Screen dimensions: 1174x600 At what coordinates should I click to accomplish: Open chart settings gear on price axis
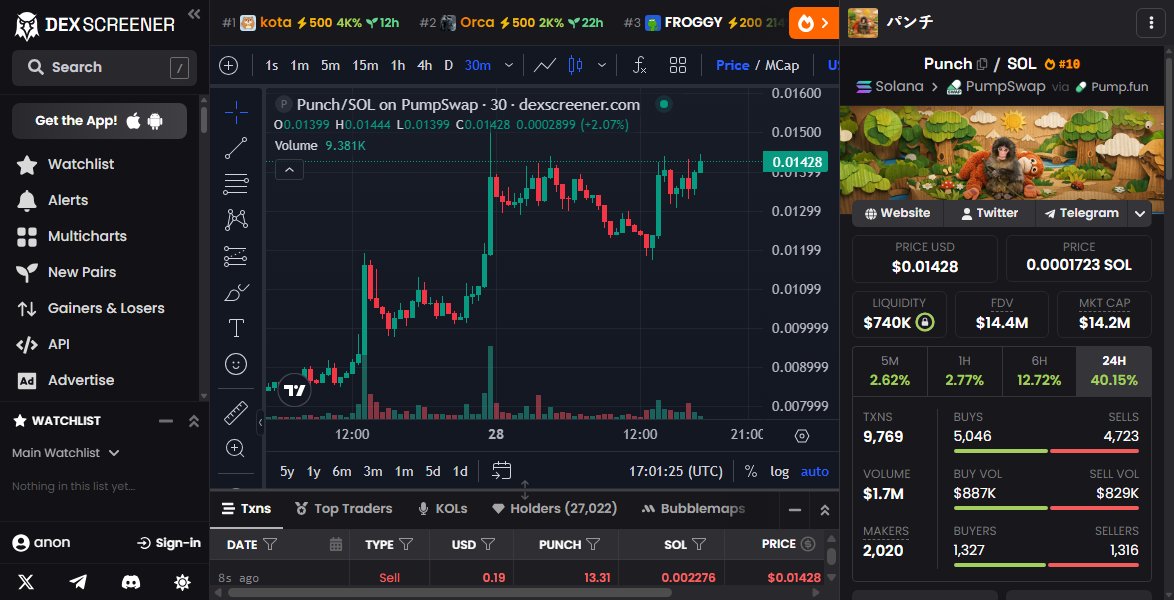click(x=802, y=435)
